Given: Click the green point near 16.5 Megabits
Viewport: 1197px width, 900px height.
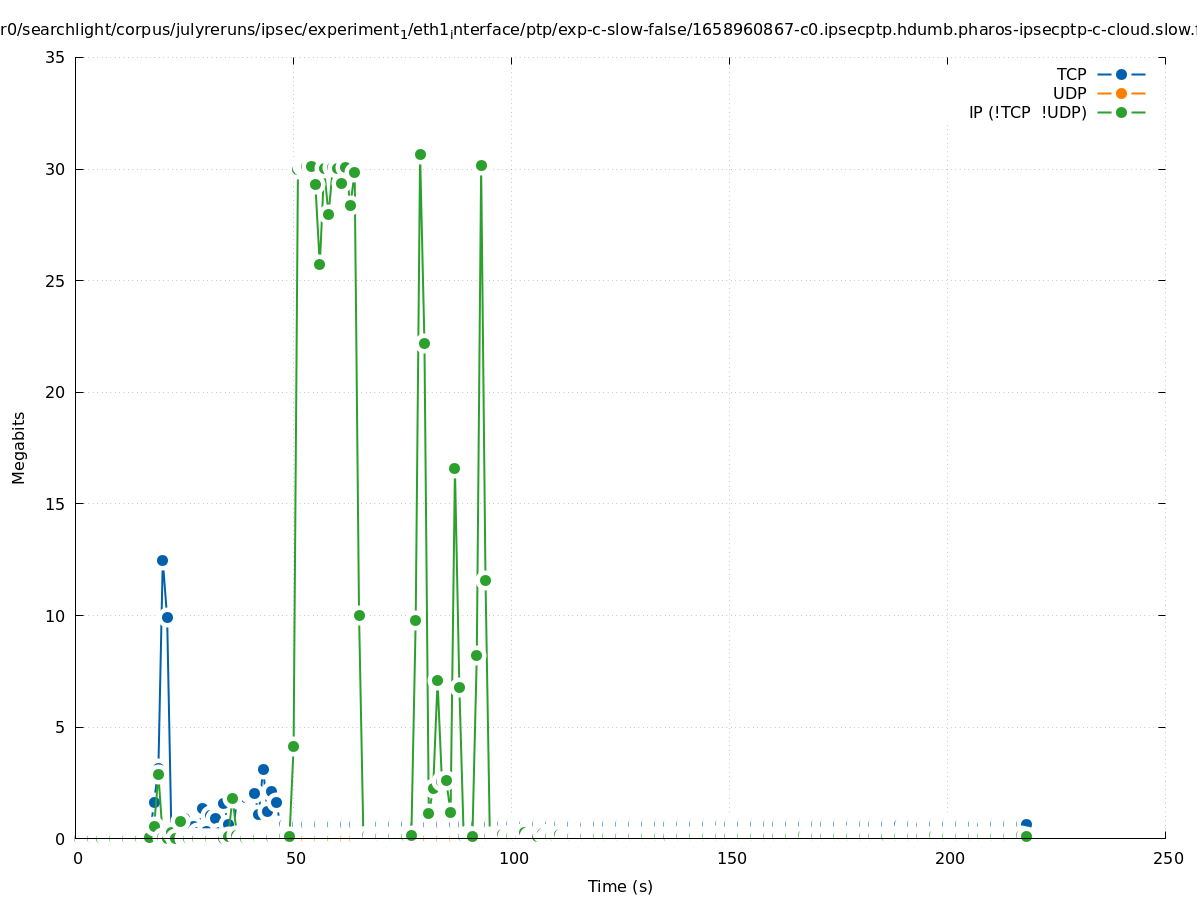Looking at the screenshot, I should coord(454,468).
